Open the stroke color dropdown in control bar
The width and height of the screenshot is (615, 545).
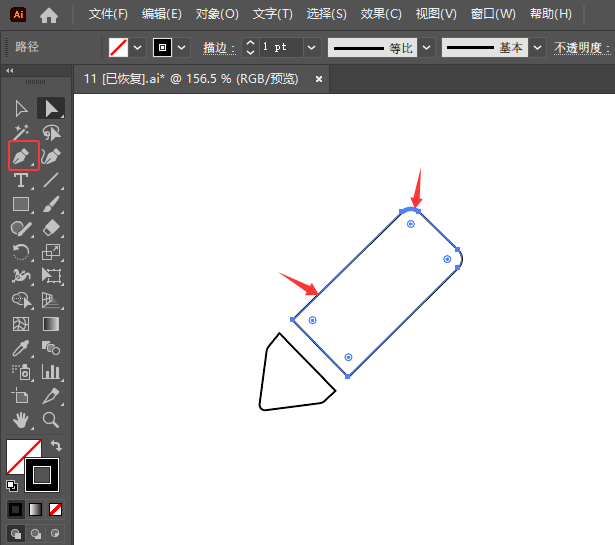click(182, 47)
